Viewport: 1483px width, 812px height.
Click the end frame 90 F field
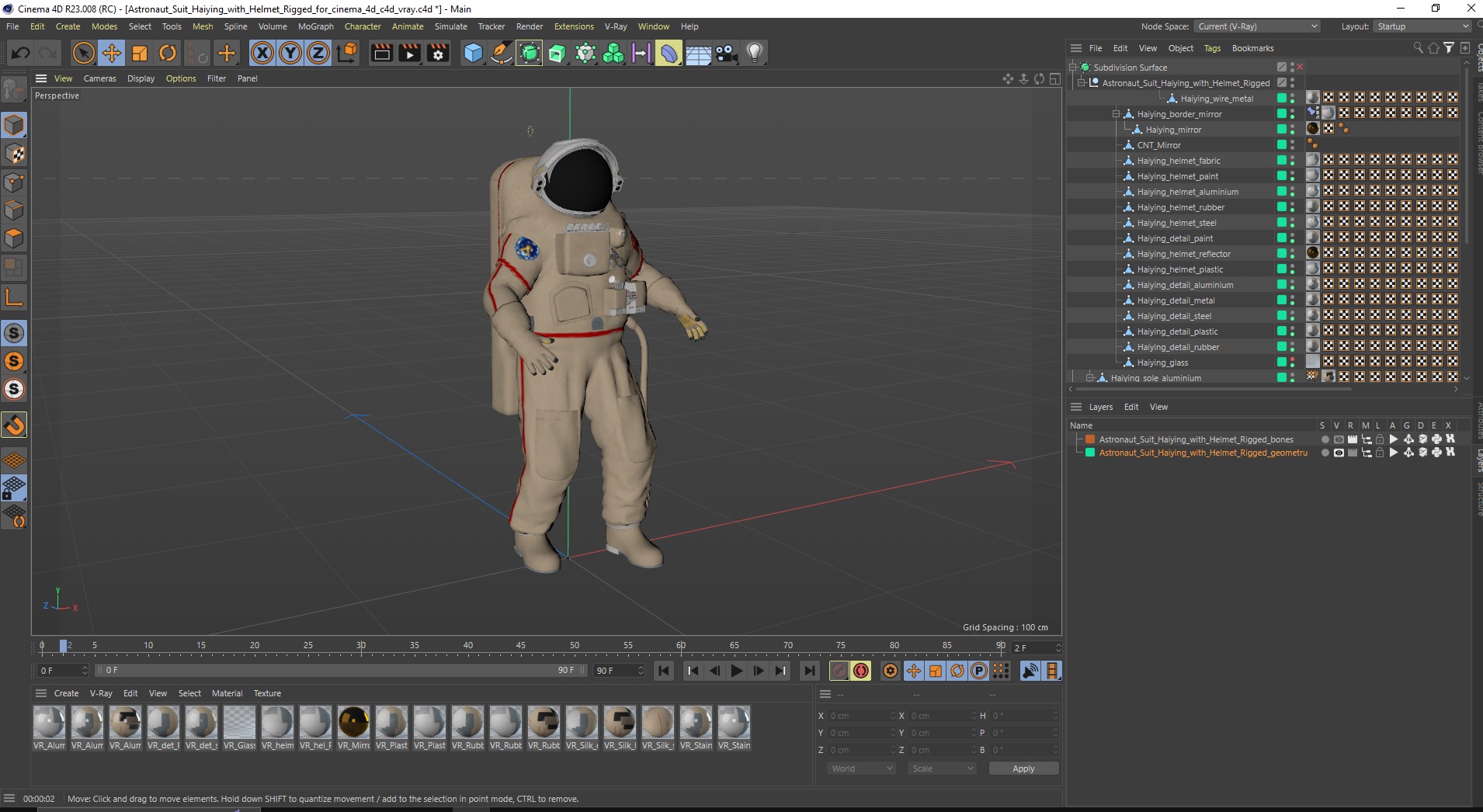pyautogui.click(x=619, y=671)
